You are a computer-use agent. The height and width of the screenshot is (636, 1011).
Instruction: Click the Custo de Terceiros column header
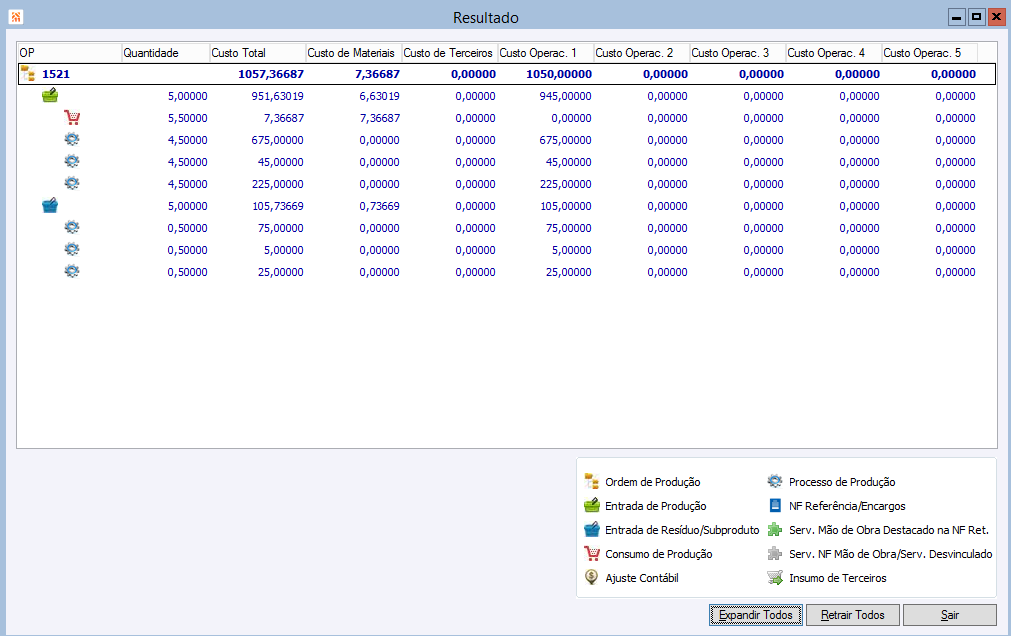(x=449, y=53)
